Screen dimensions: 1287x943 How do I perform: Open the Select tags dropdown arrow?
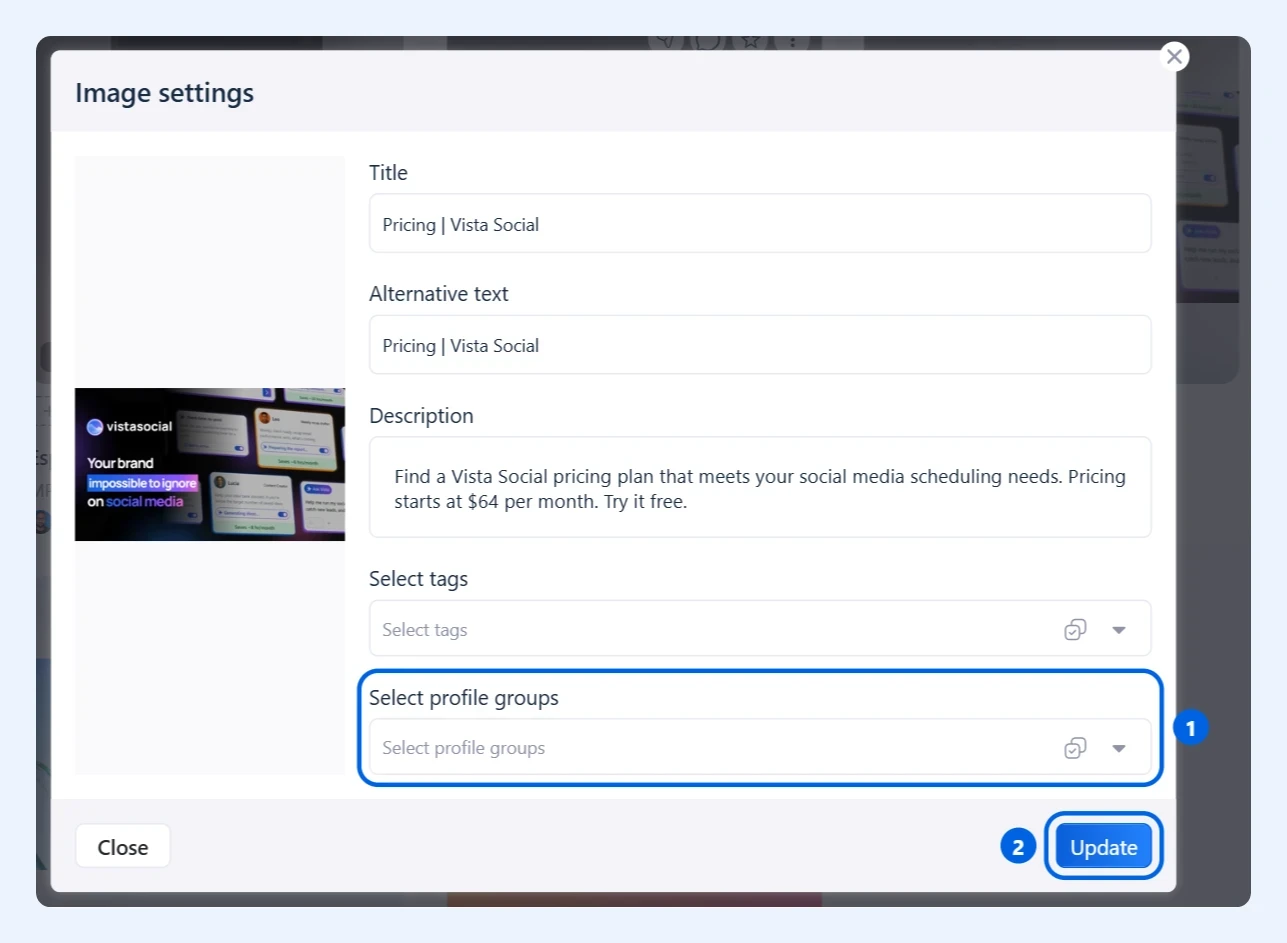tap(1119, 630)
